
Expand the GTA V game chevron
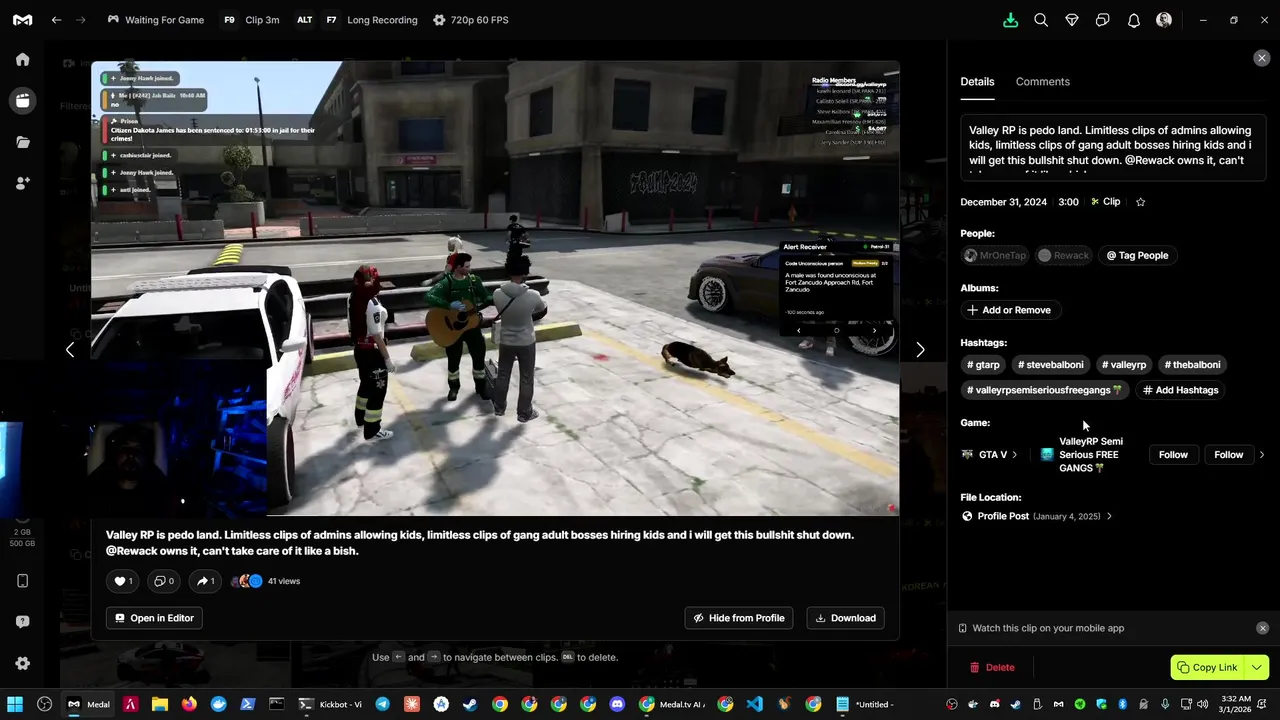click(1014, 455)
